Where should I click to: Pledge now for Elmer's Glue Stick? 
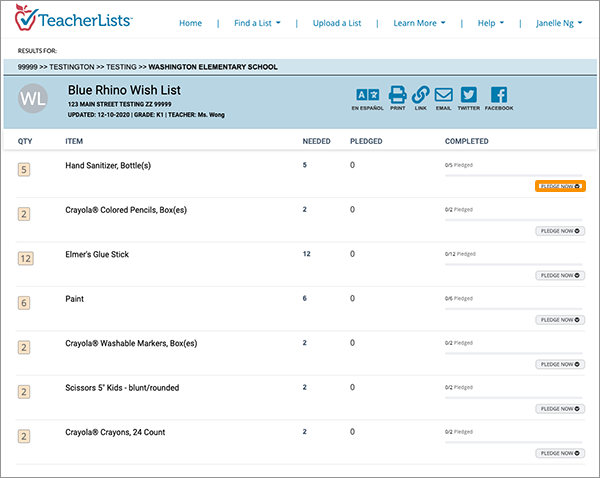[x=560, y=275]
